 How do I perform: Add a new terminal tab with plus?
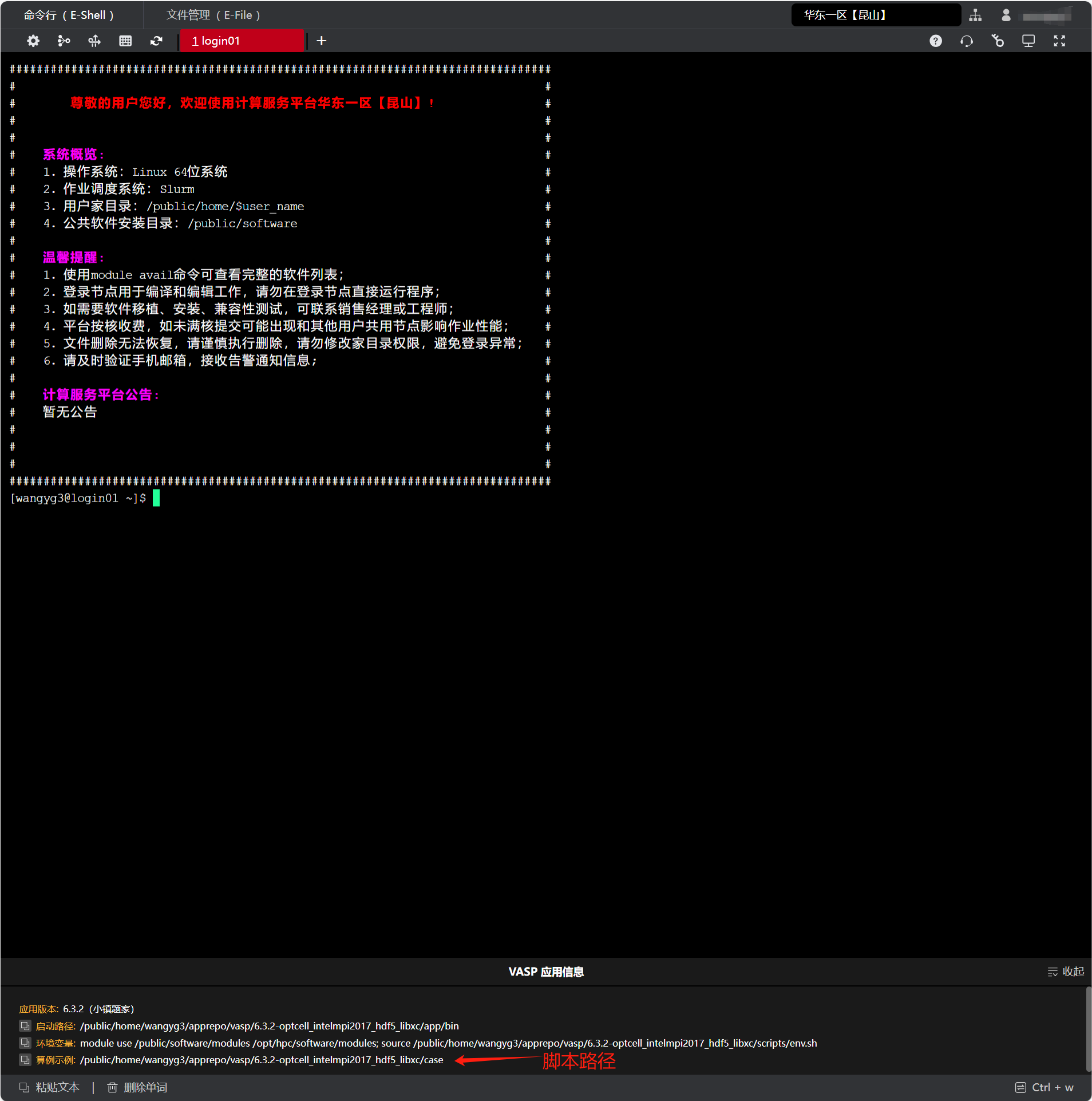(x=322, y=41)
